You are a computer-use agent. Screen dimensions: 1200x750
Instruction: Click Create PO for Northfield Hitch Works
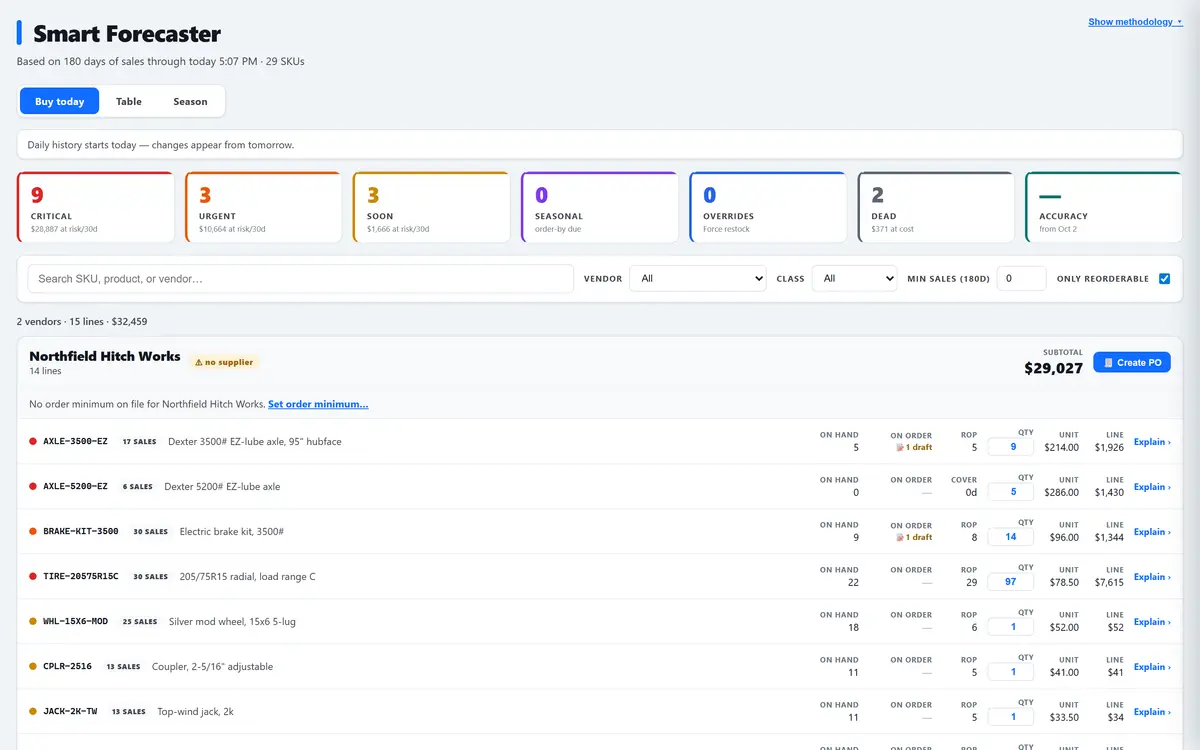[x=1132, y=362]
